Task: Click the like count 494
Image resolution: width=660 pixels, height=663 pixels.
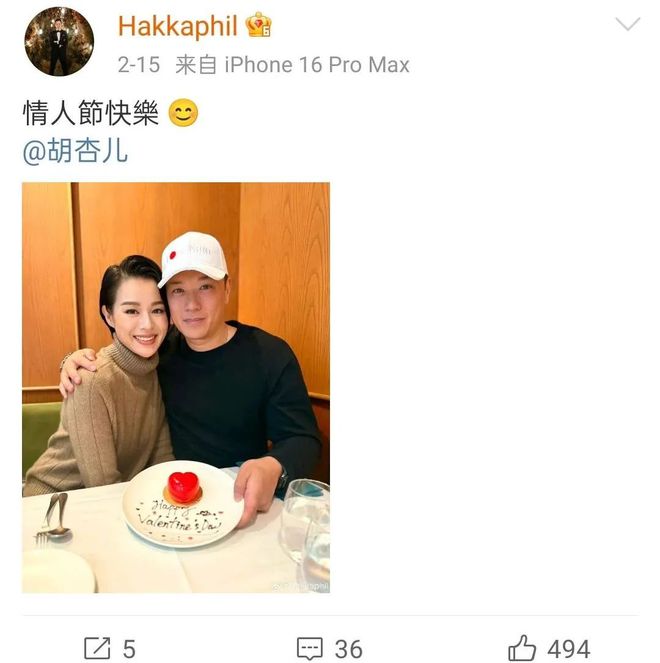Action: click(x=569, y=649)
